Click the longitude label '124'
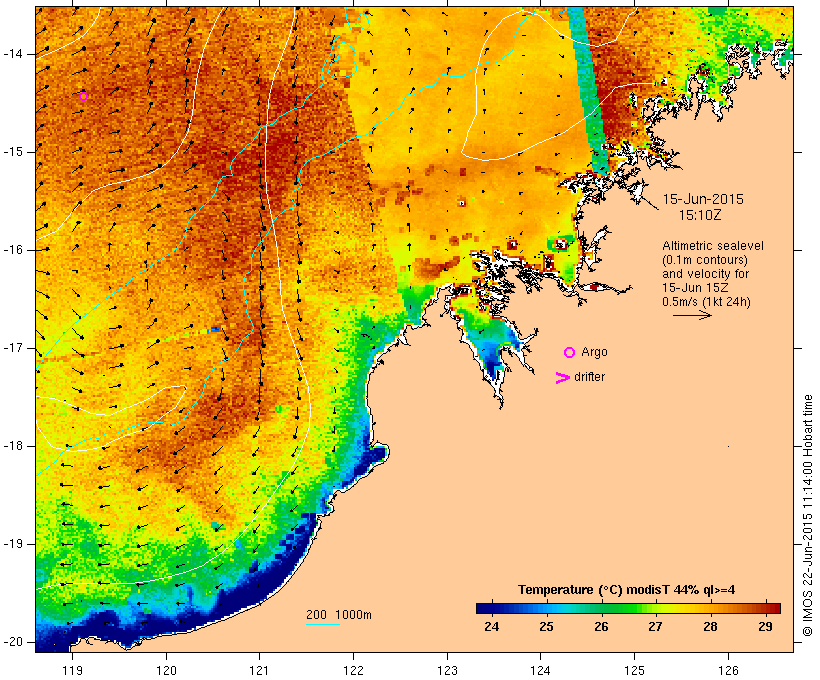820x680 pixels. (540, 670)
